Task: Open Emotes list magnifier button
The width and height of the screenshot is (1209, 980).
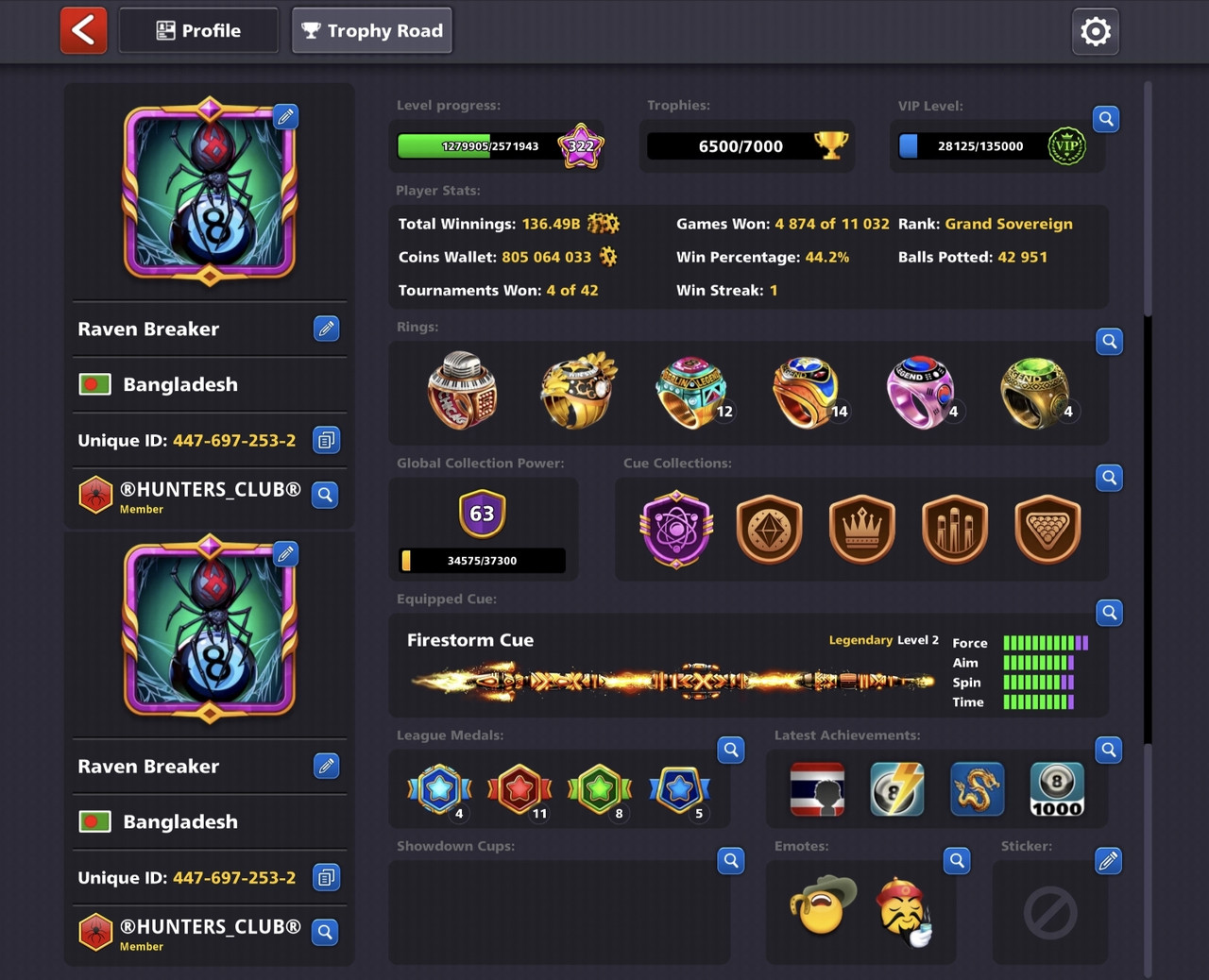Action: 957,860
